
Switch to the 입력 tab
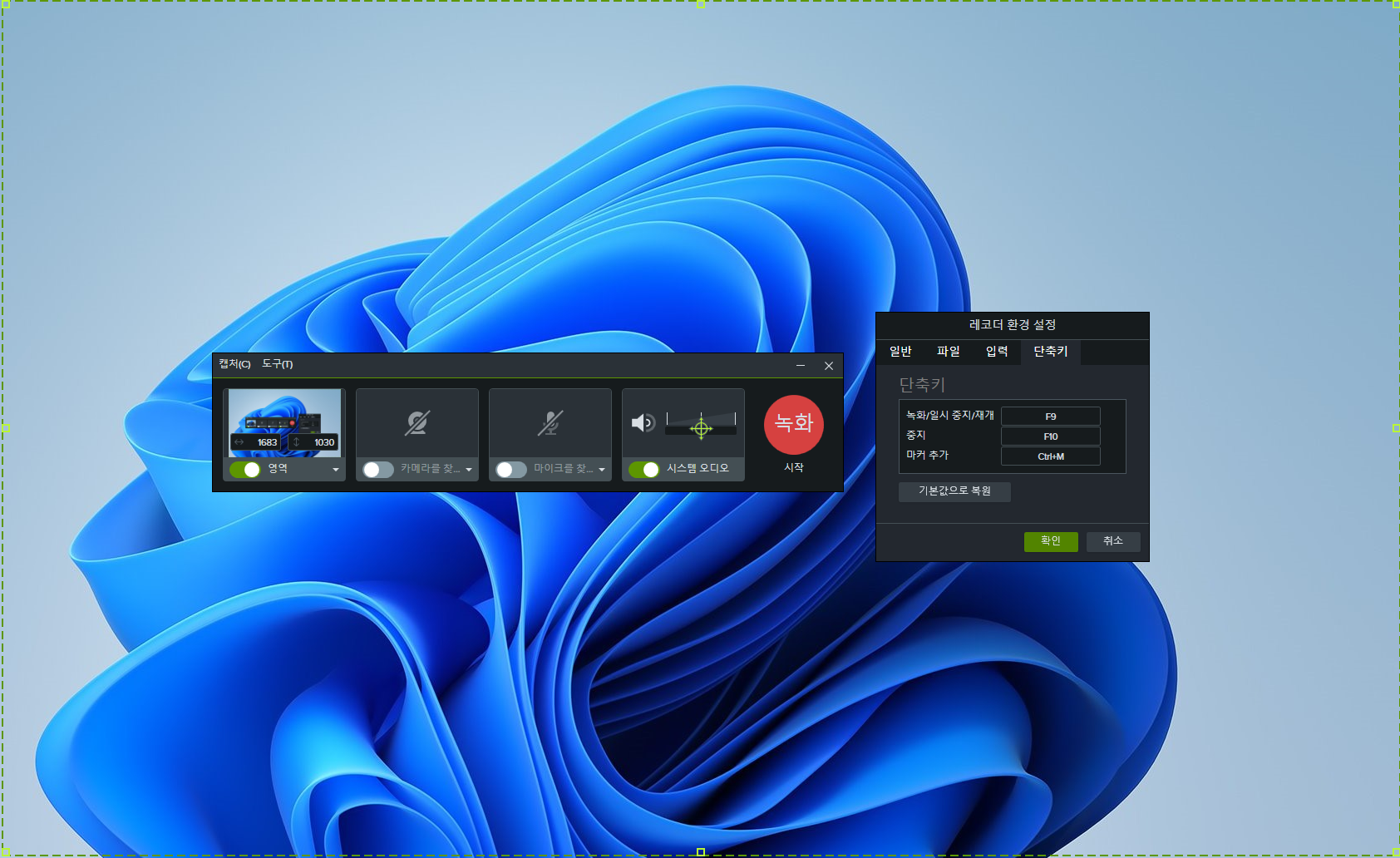(997, 352)
